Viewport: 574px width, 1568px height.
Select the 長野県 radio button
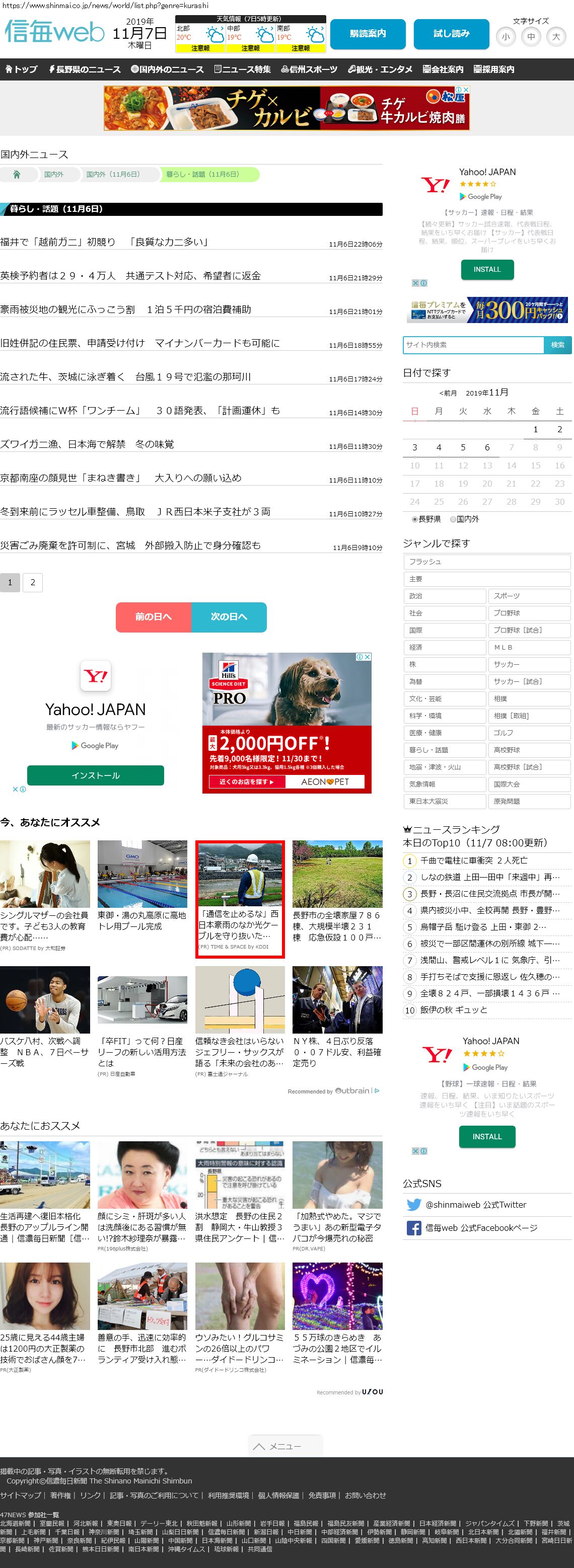click(x=414, y=519)
